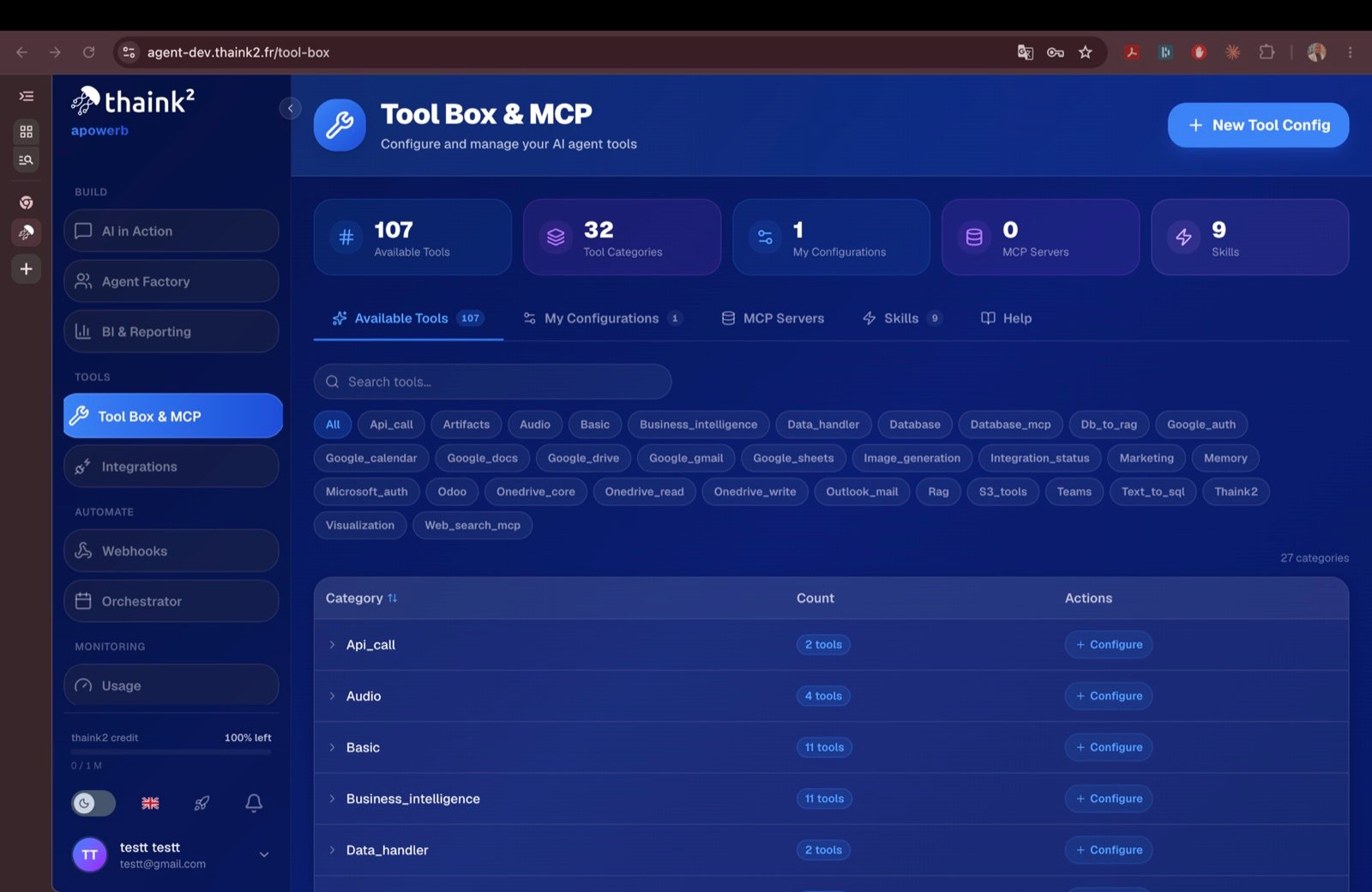The height and width of the screenshot is (892, 1372).
Task: Click the browser back arrow
Action: point(22,52)
